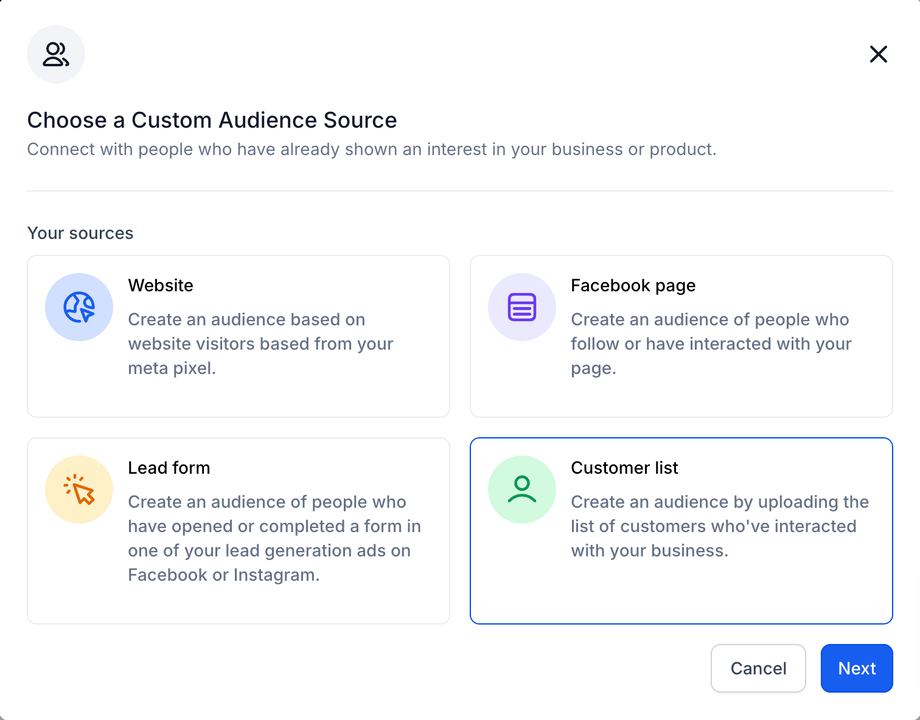Select the Facebook page source title
Screen dimensions: 920x720
point(633,285)
